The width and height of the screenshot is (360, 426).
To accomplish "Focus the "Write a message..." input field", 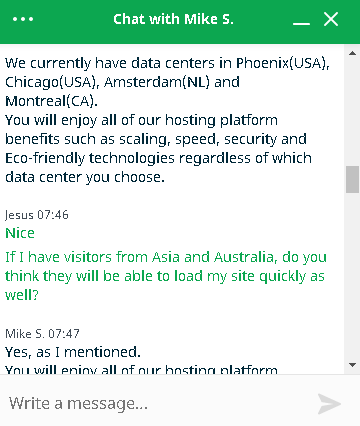I will pos(160,403).
